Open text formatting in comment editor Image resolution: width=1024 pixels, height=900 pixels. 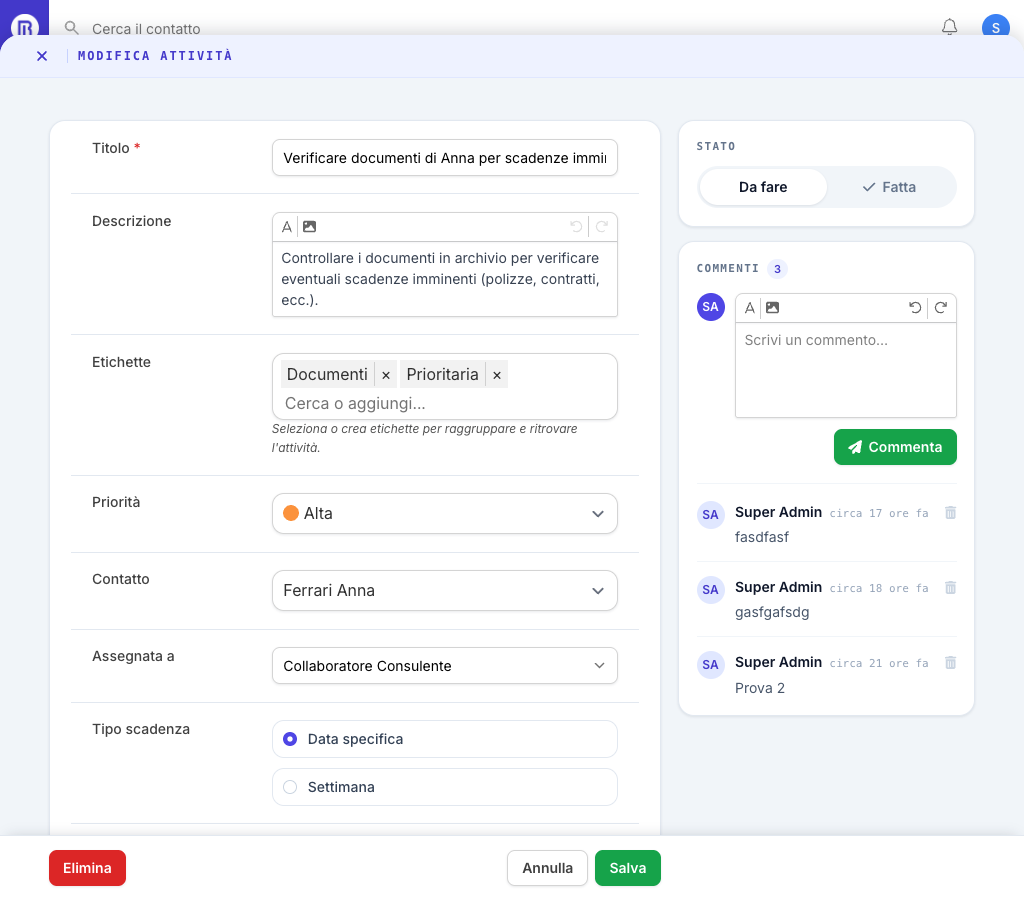(750, 308)
